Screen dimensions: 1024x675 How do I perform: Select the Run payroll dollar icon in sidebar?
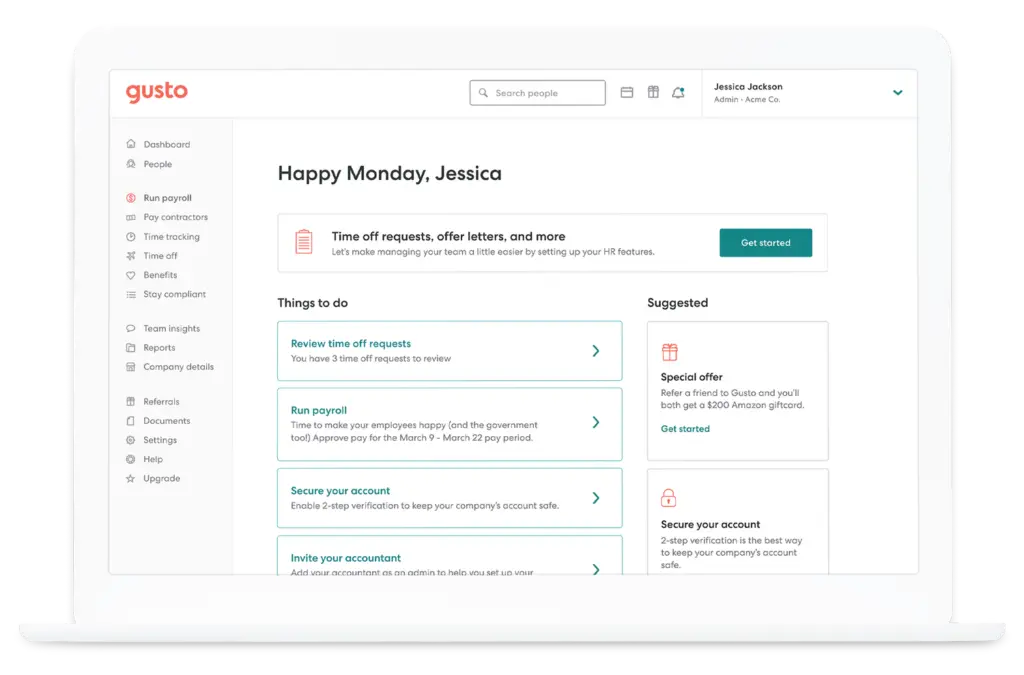[x=131, y=198]
